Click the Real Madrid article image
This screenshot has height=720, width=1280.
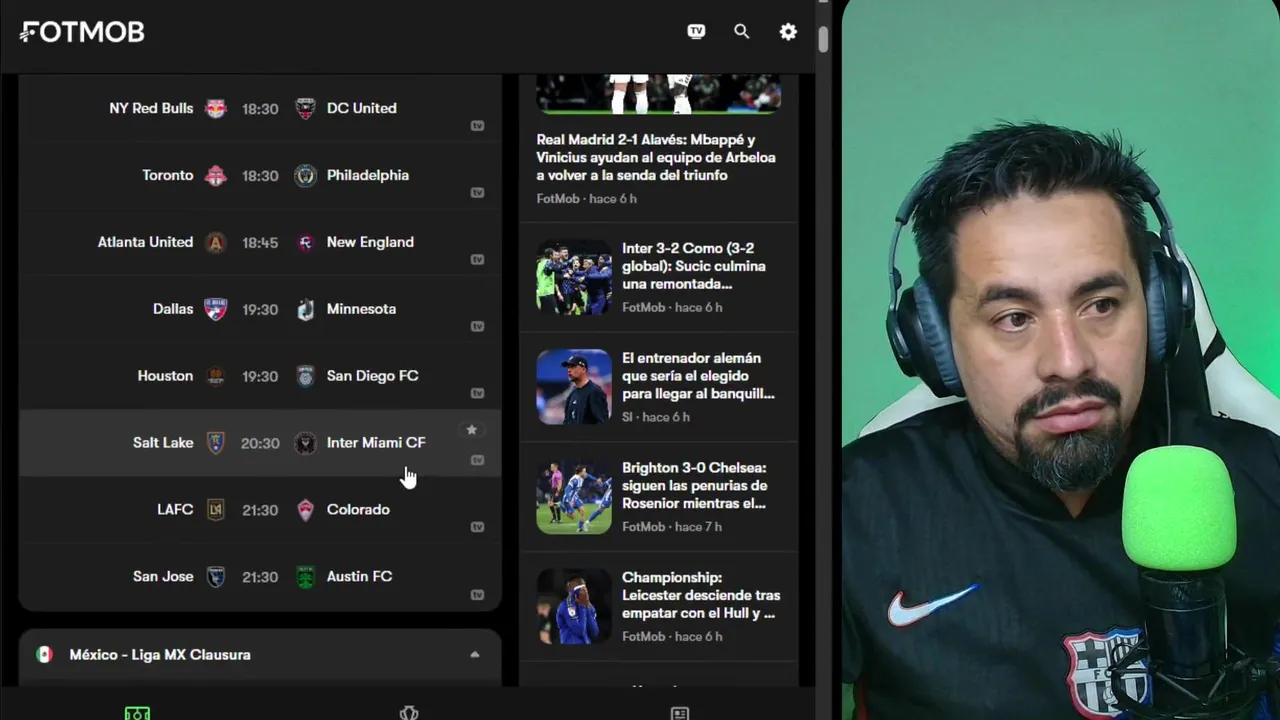658,93
